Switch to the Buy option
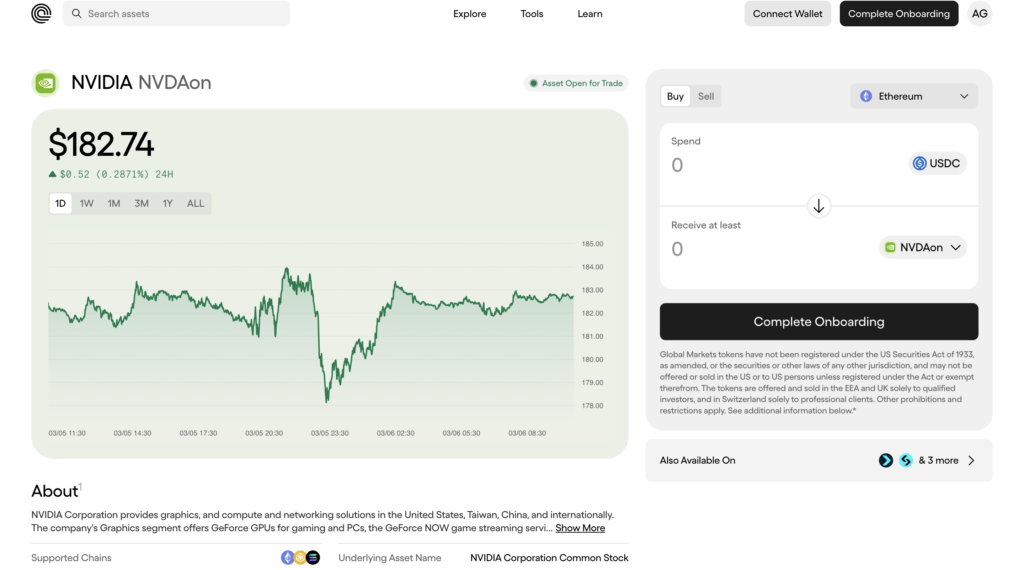The height and width of the screenshot is (570, 1024). pos(675,97)
